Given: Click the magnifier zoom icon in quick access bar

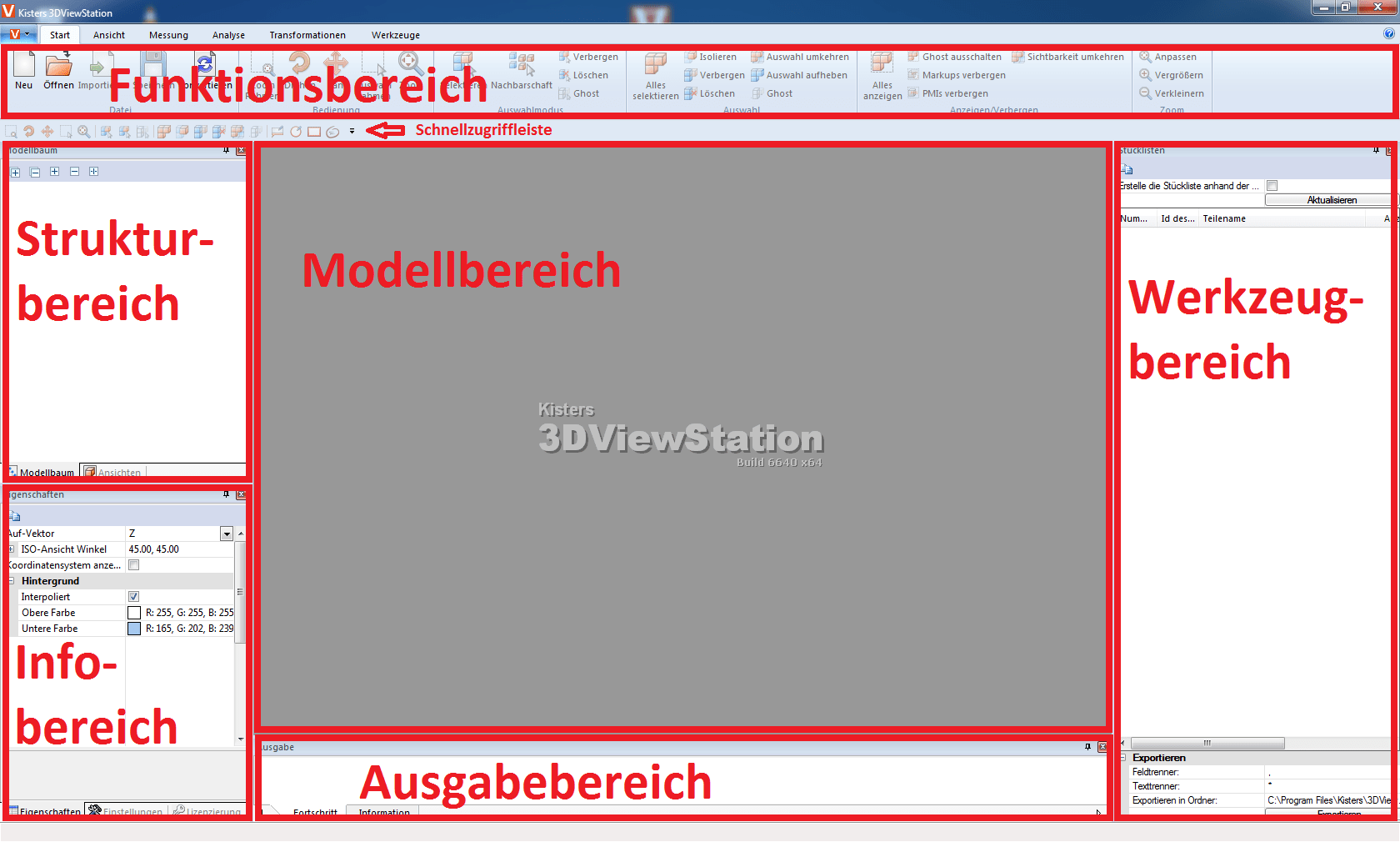Looking at the screenshot, I should click(84, 132).
